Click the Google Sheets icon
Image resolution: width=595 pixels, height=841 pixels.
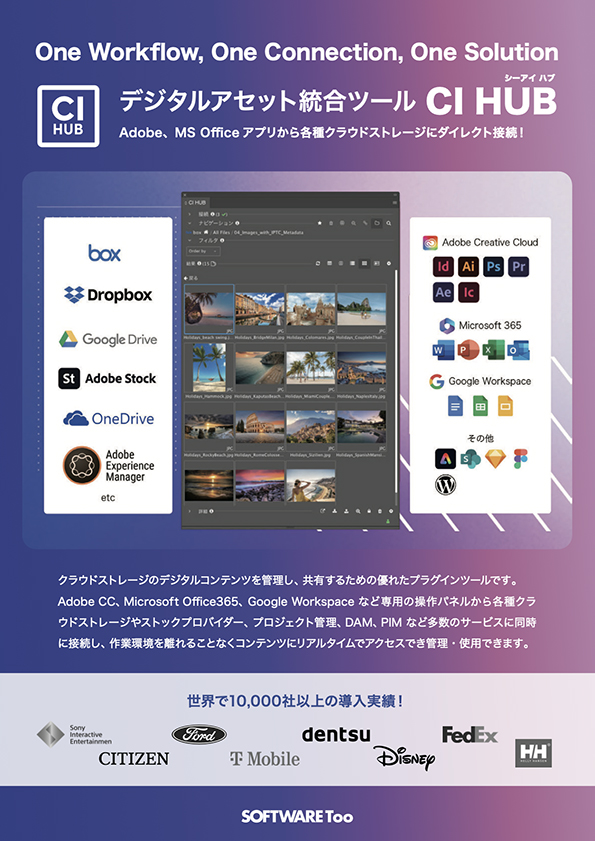(x=480, y=406)
